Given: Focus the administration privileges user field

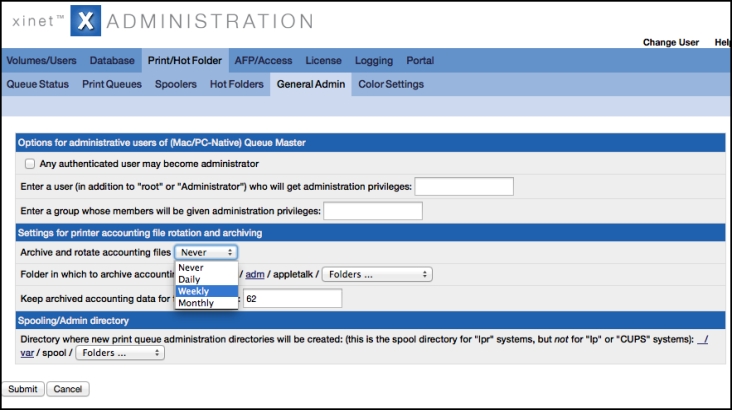Looking at the screenshot, I should pyautogui.click(x=464, y=186).
